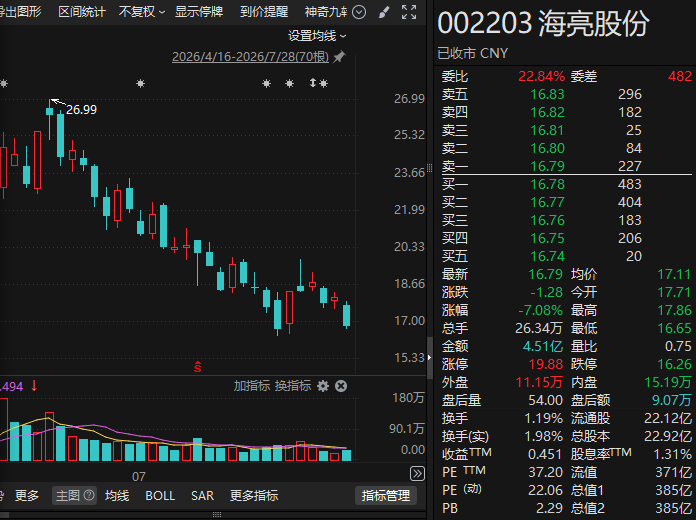Select 神奇九转 indicator
Viewport: 696px width, 520px height.
click(326, 12)
